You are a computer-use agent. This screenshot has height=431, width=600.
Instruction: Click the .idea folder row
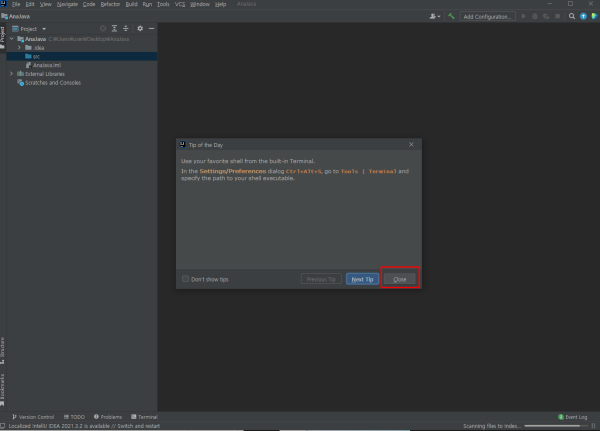coord(82,47)
